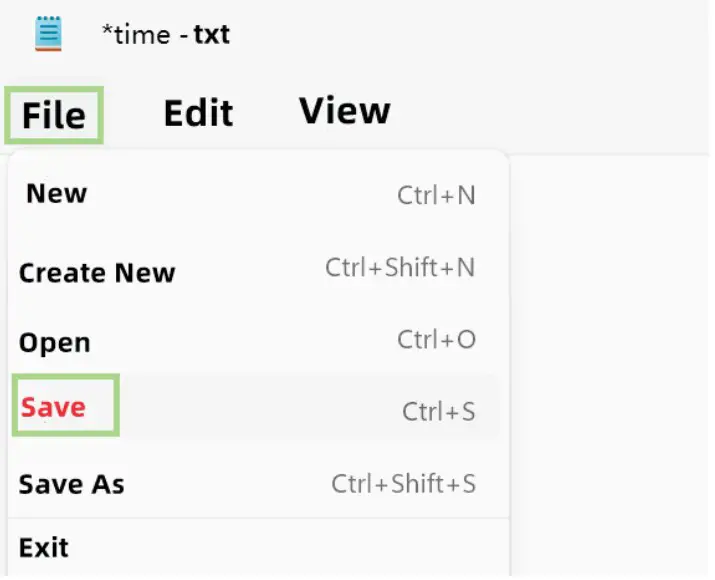Click the Notepad app icon in title bar
Image resolution: width=715 pixels, height=580 pixels.
[47, 34]
